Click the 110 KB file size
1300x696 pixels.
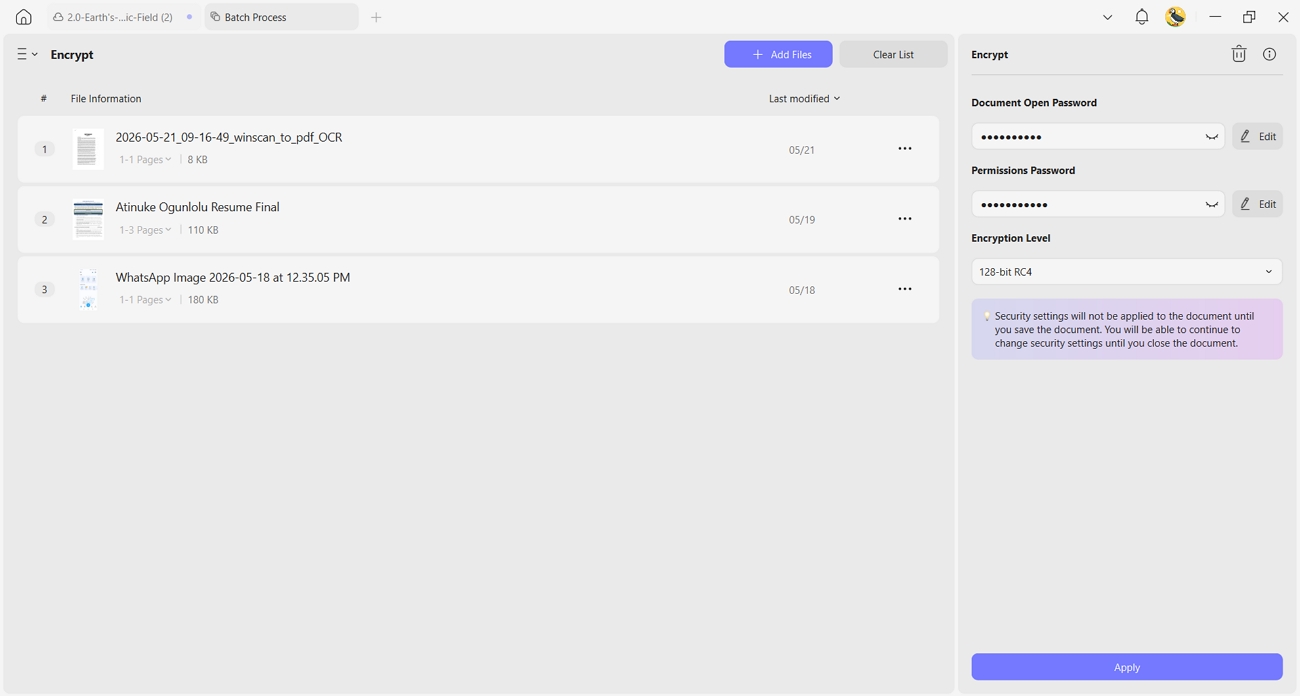[x=203, y=230]
